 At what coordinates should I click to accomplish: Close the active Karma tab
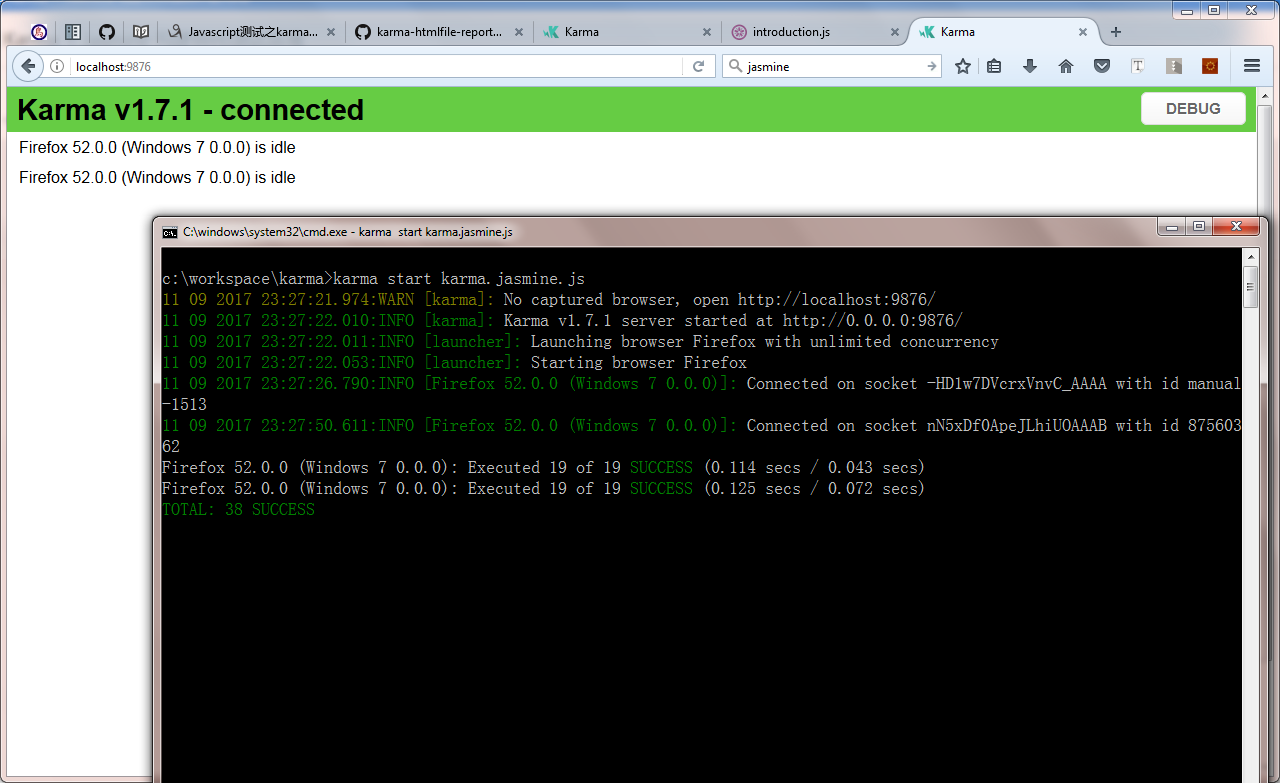pos(1083,32)
